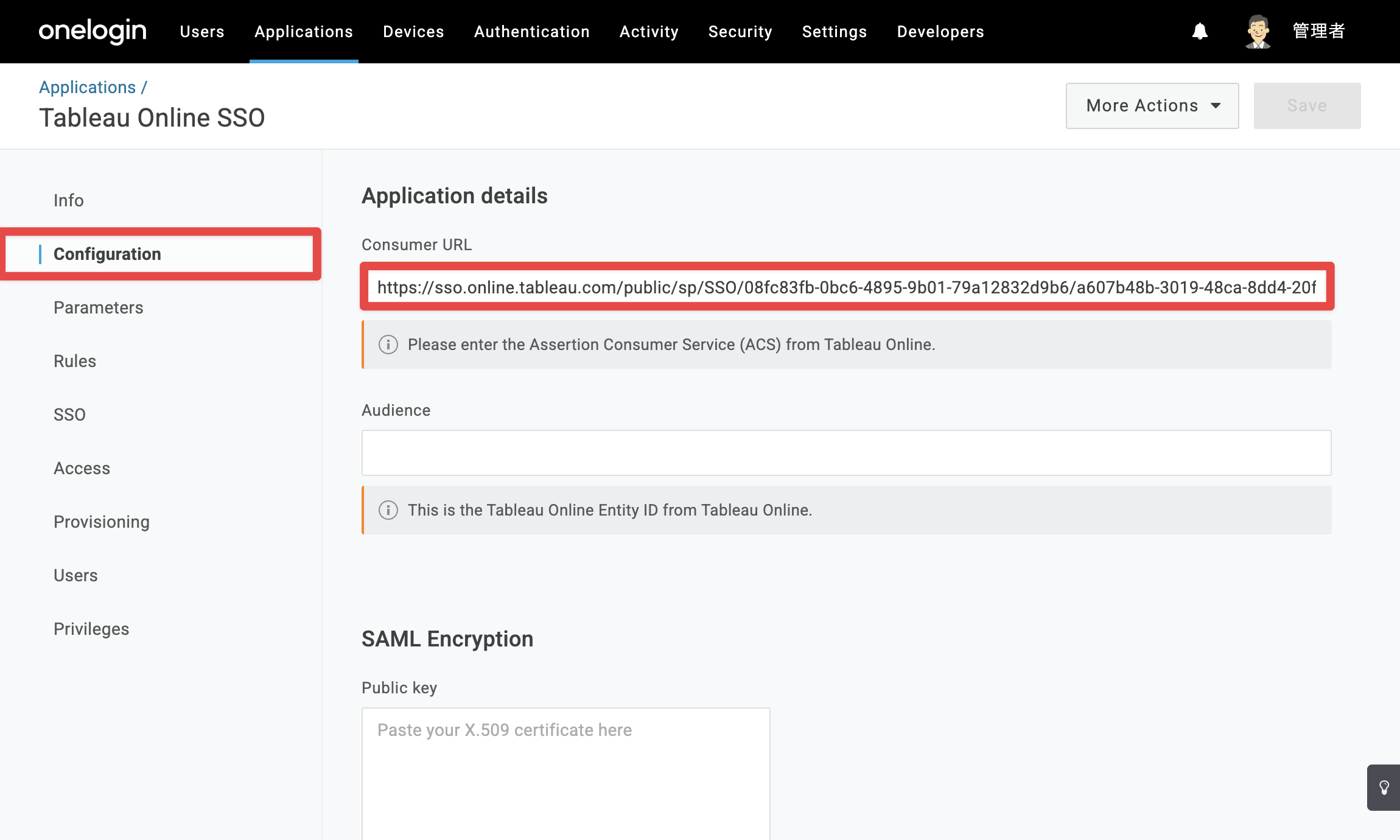Screen dimensions: 1400x840
Task: Click the lightbulb help icon
Action: [x=1384, y=788]
